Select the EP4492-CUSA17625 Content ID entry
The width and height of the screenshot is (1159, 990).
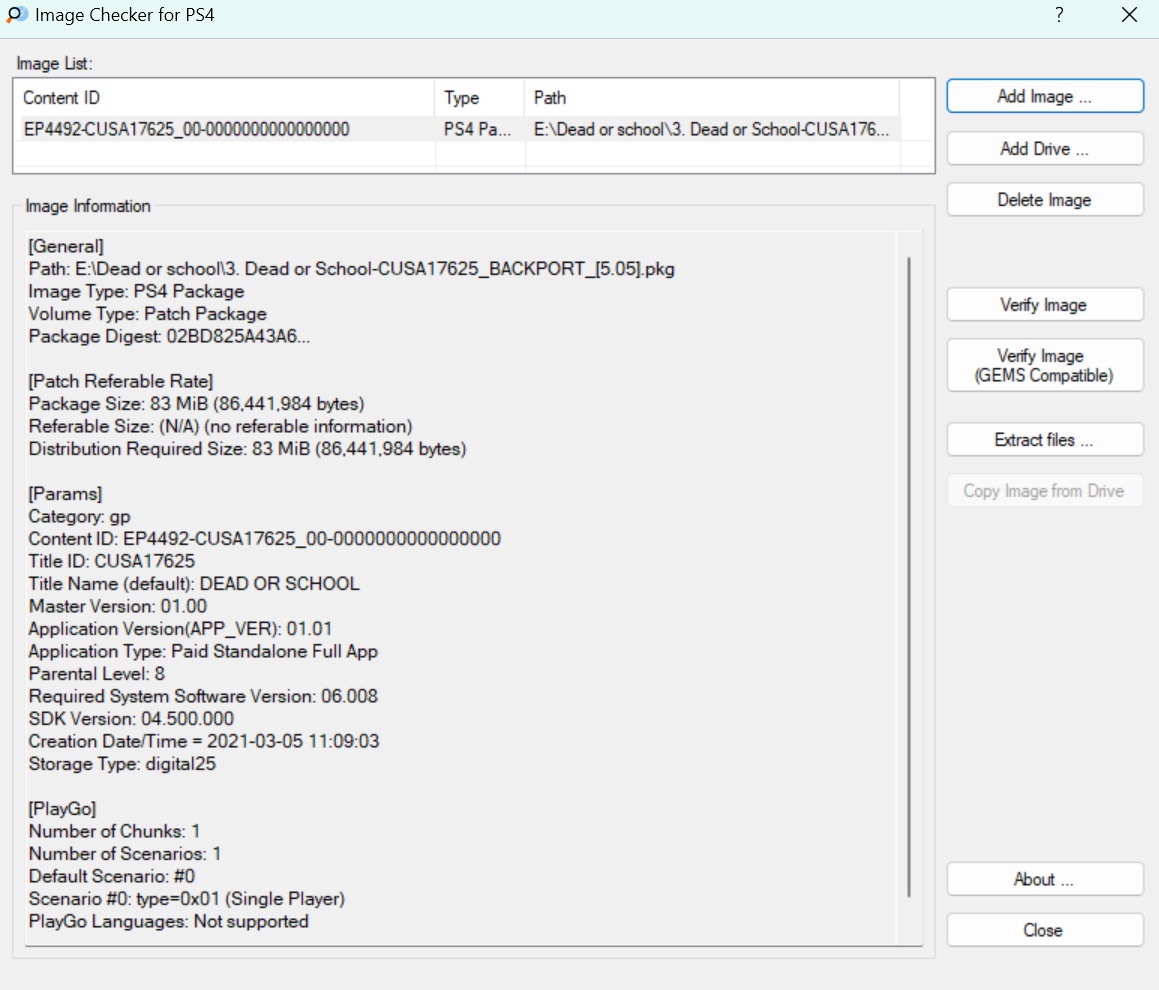[x=187, y=129]
